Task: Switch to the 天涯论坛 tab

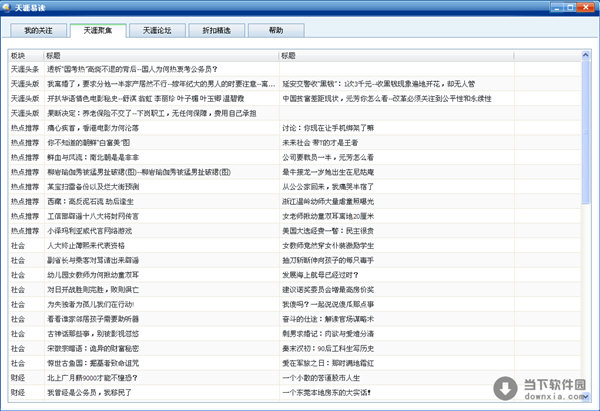Action: coord(157,31)
